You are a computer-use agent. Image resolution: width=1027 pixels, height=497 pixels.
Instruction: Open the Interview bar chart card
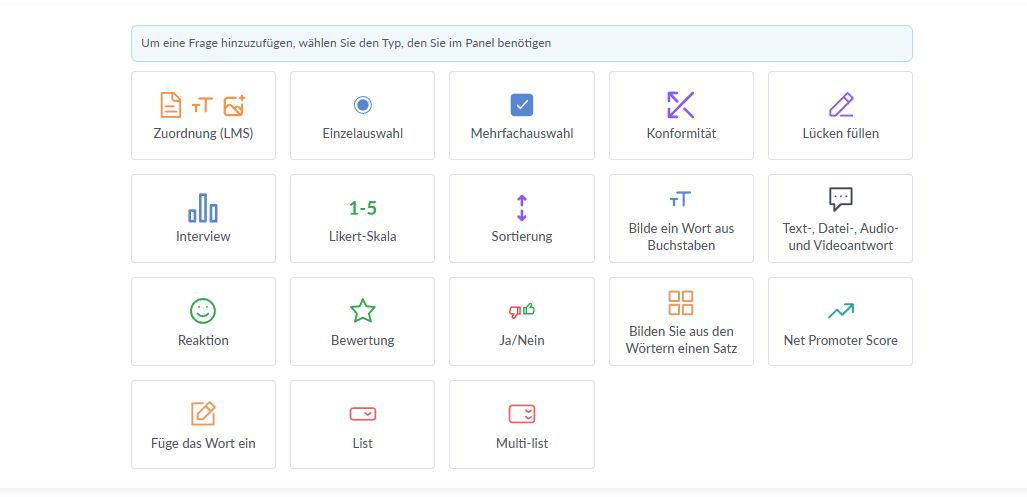point(203,218)
